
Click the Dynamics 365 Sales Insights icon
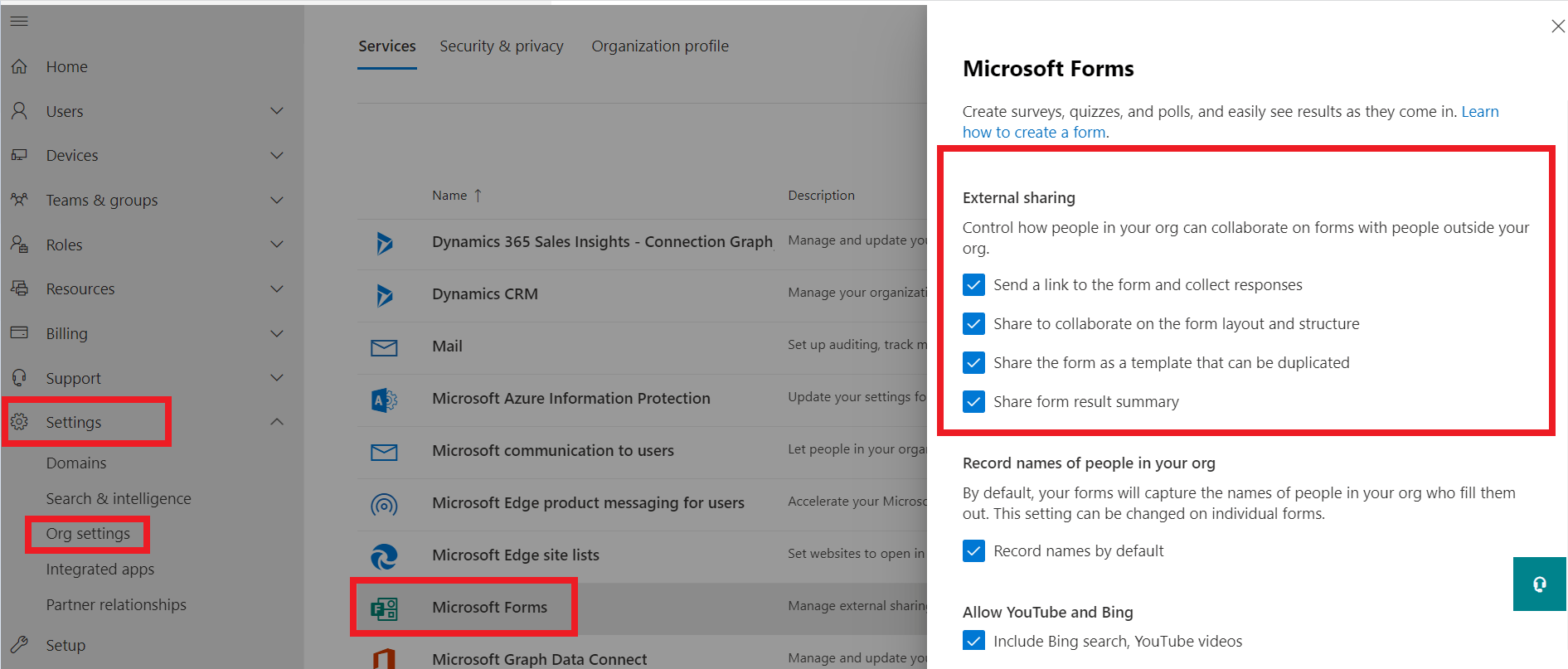(x=384, y=242)
